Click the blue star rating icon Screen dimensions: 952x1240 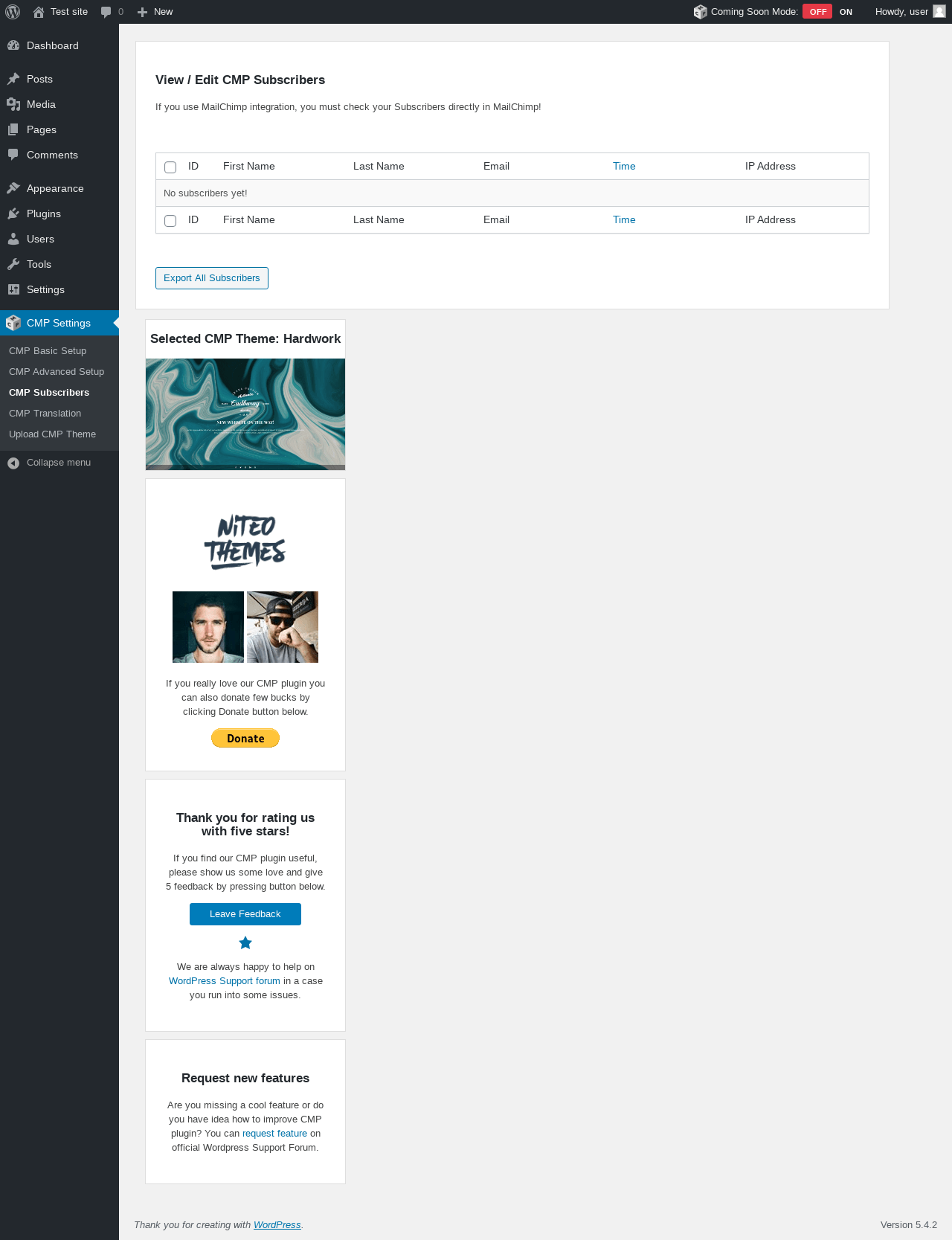(245, 943)
